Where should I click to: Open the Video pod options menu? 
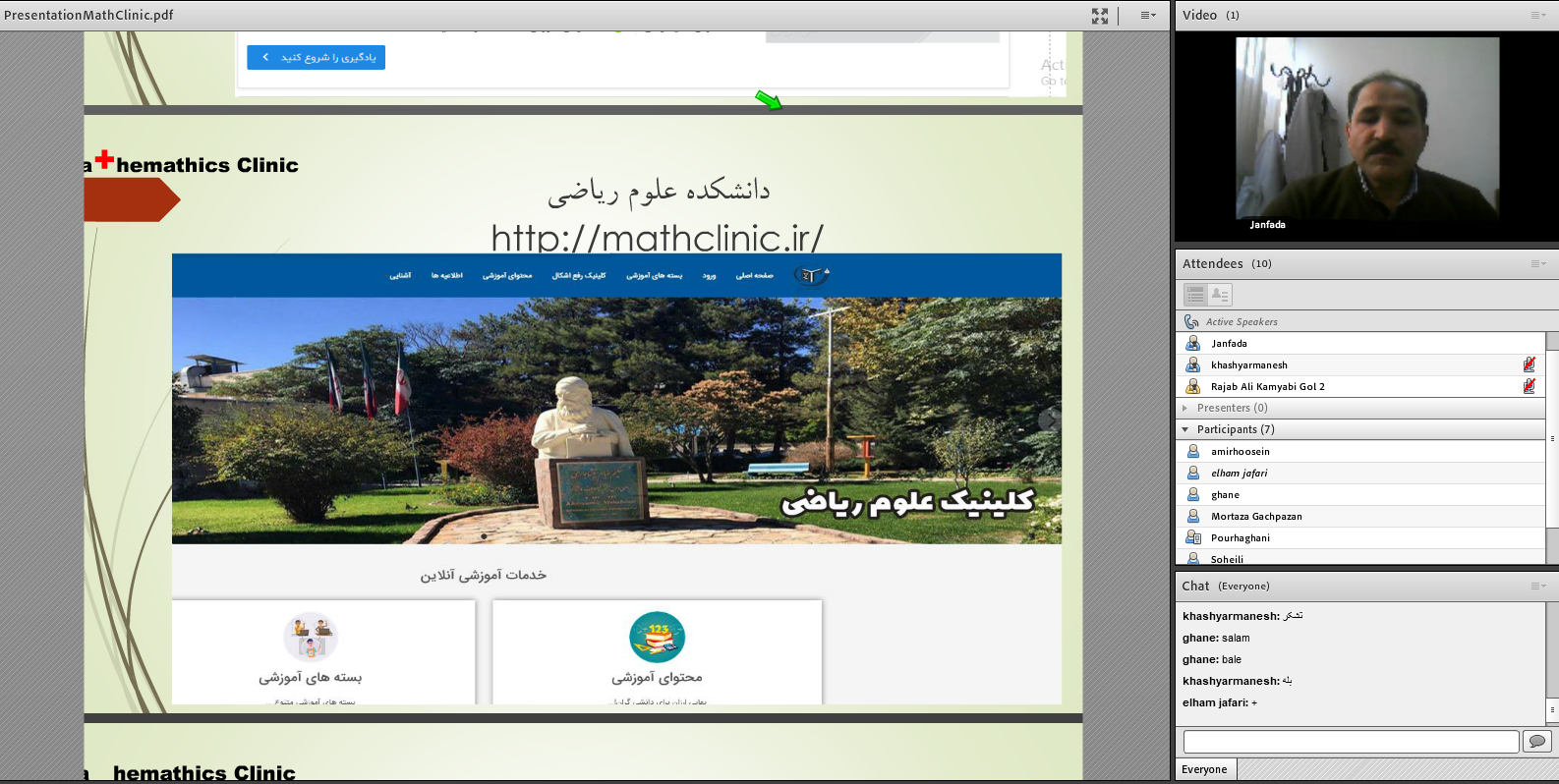(1537, 16)
